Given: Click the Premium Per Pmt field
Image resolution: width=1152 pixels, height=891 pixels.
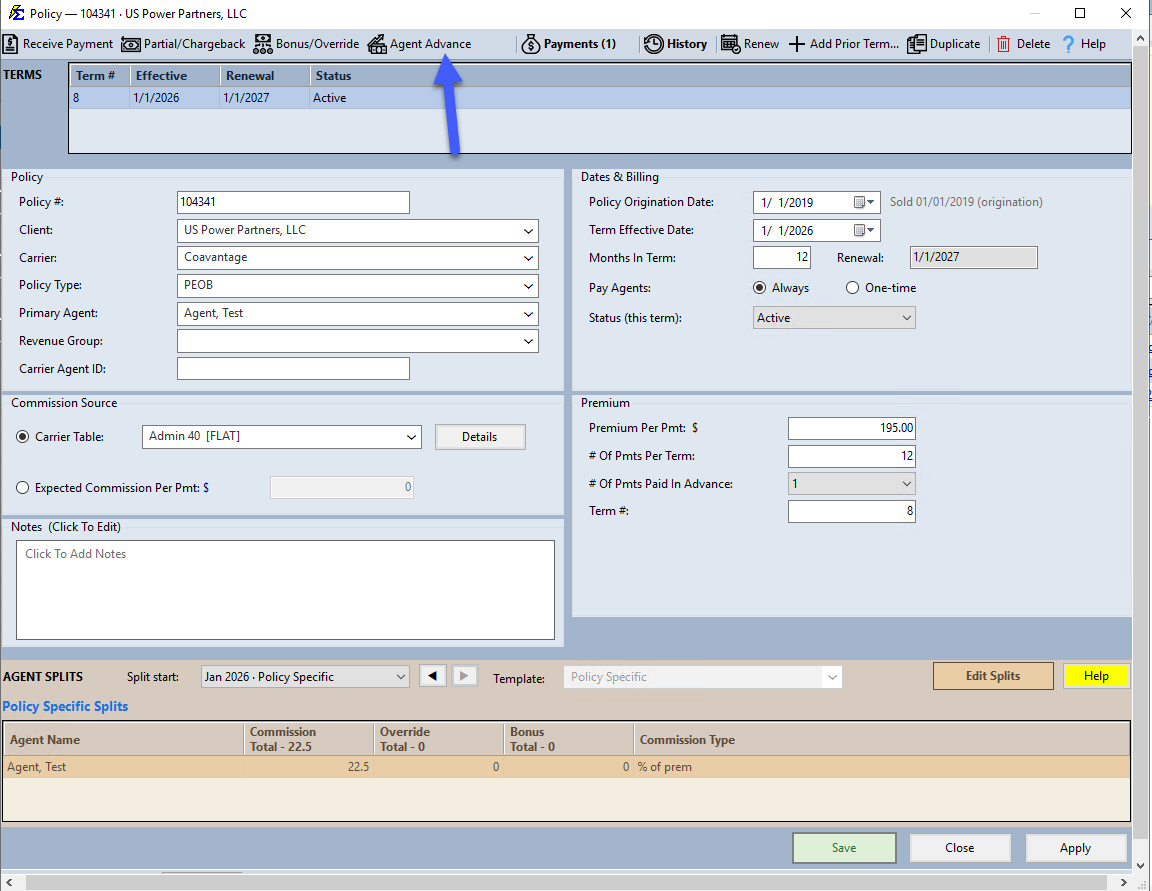Looking at the screenshot, I should click(852, 428).
